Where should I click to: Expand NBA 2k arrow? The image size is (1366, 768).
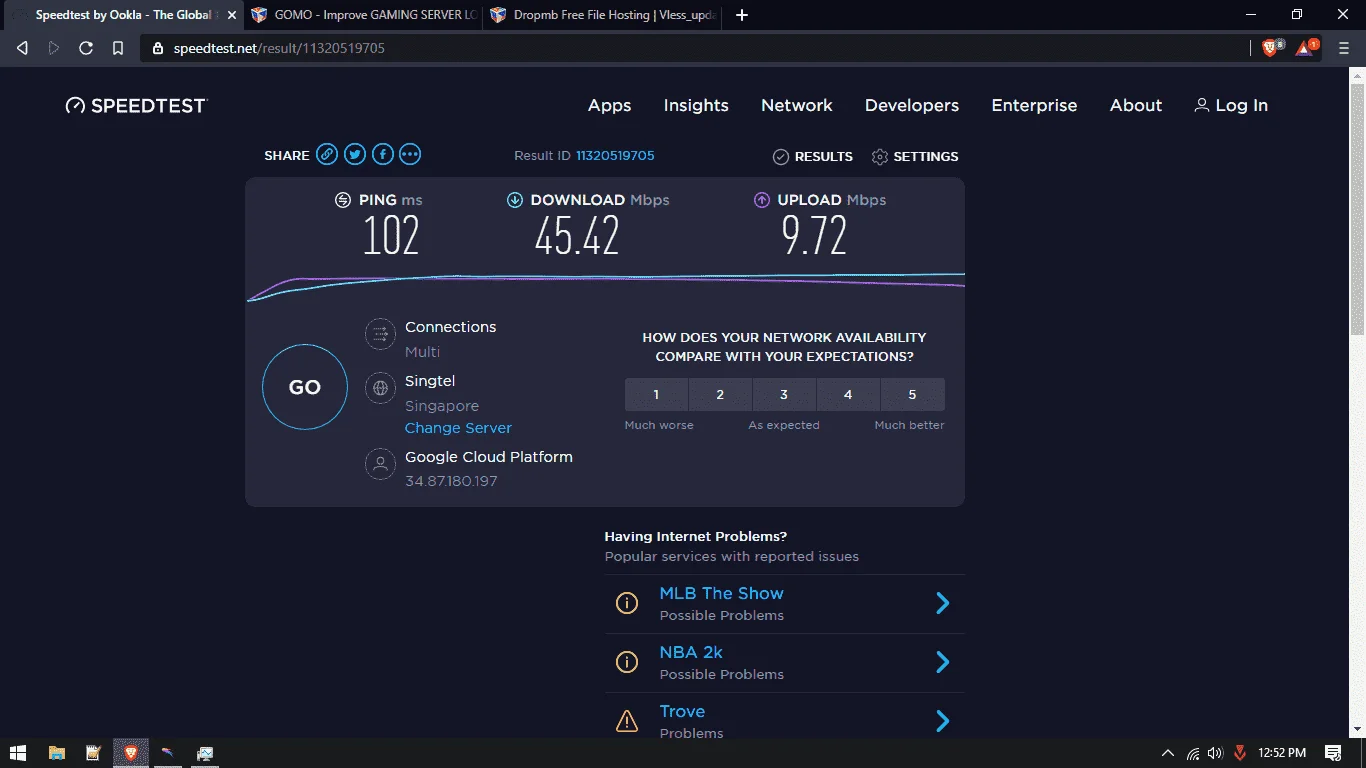(942, 662)
